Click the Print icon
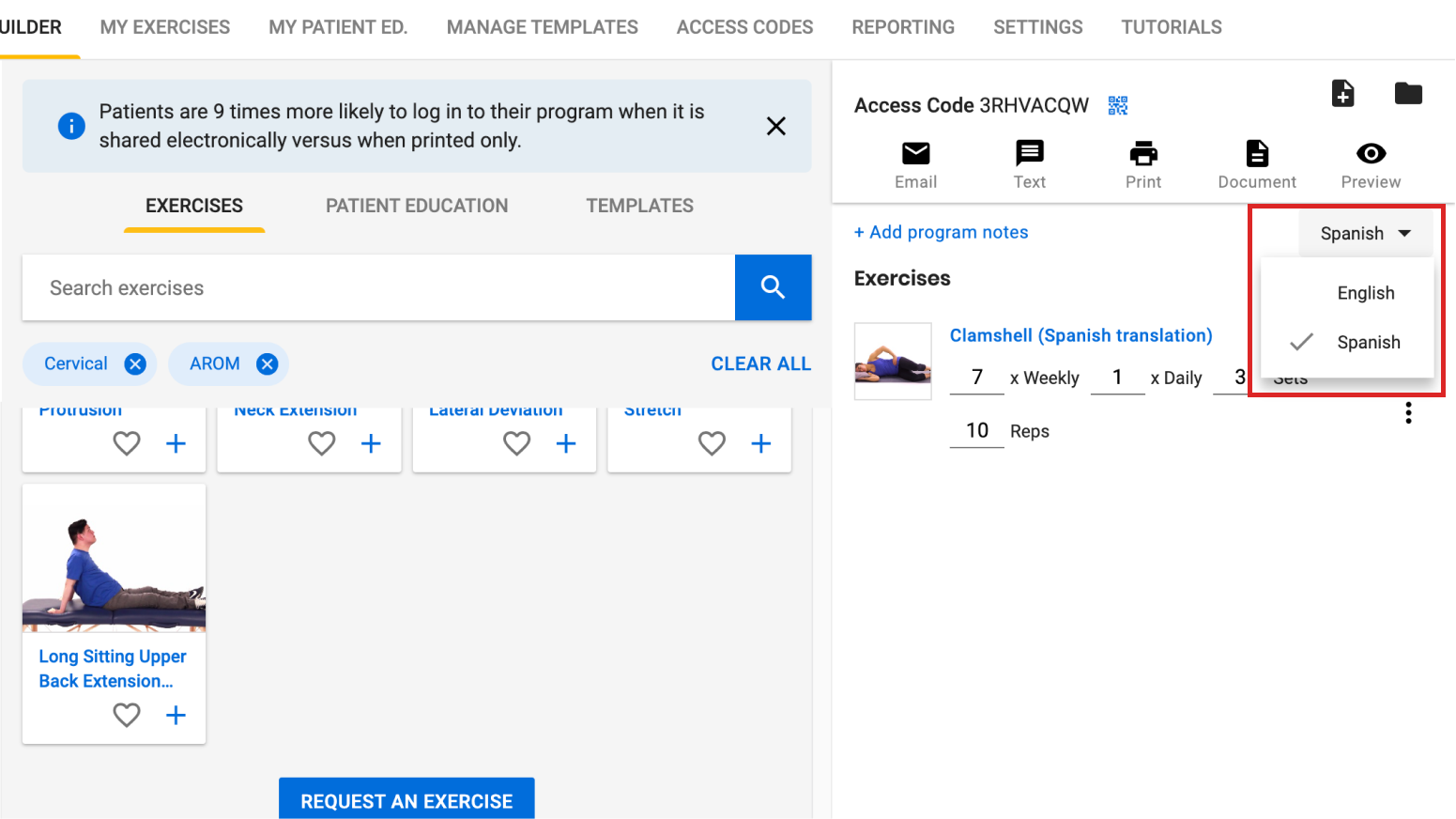1456x819 pixels. coord(1142,154)
